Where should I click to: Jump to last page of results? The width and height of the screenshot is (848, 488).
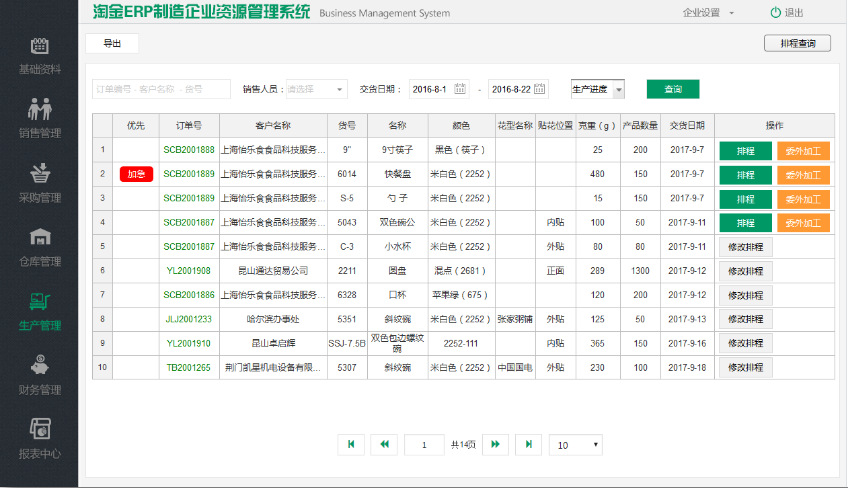pyautogui.click(x=529, y=444)
